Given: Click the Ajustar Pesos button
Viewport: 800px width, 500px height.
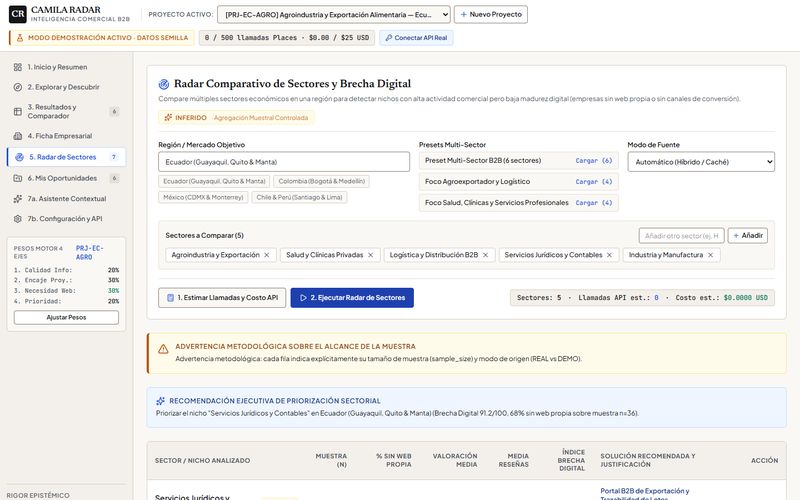Looking at the screenshot, I should click(x=66, y=317).
